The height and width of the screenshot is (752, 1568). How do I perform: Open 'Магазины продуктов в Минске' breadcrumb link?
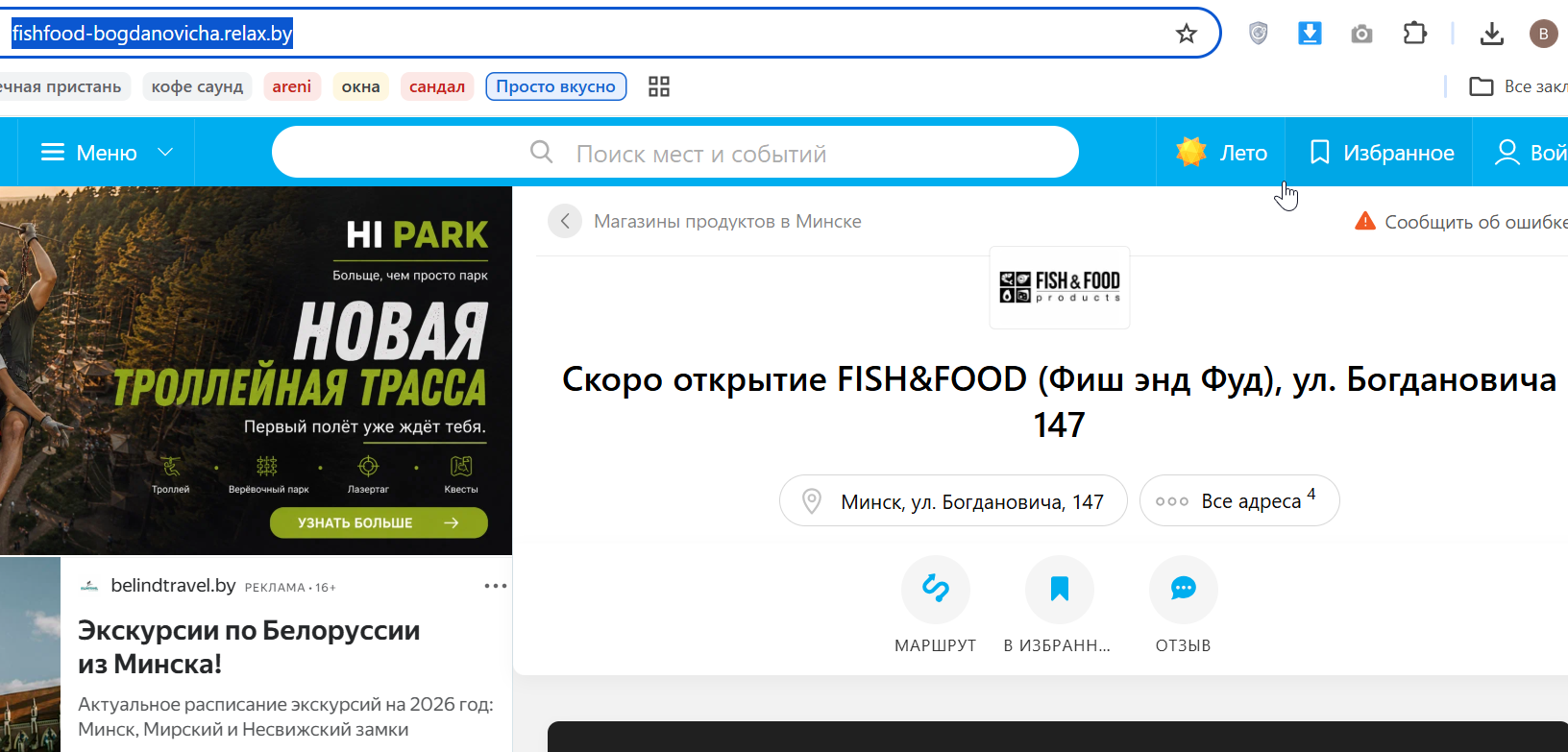click(727, 222)
